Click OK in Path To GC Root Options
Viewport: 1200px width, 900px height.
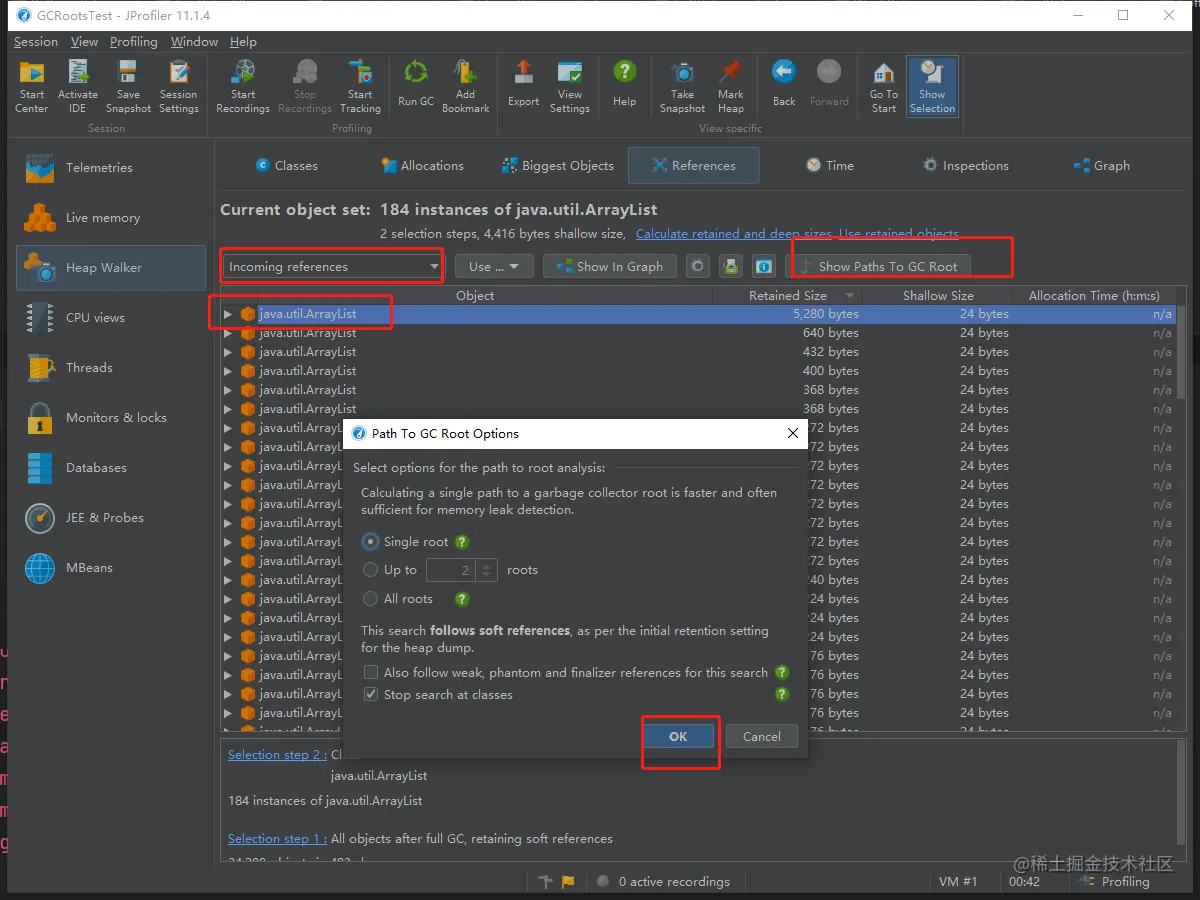click(x=678, y=737)
